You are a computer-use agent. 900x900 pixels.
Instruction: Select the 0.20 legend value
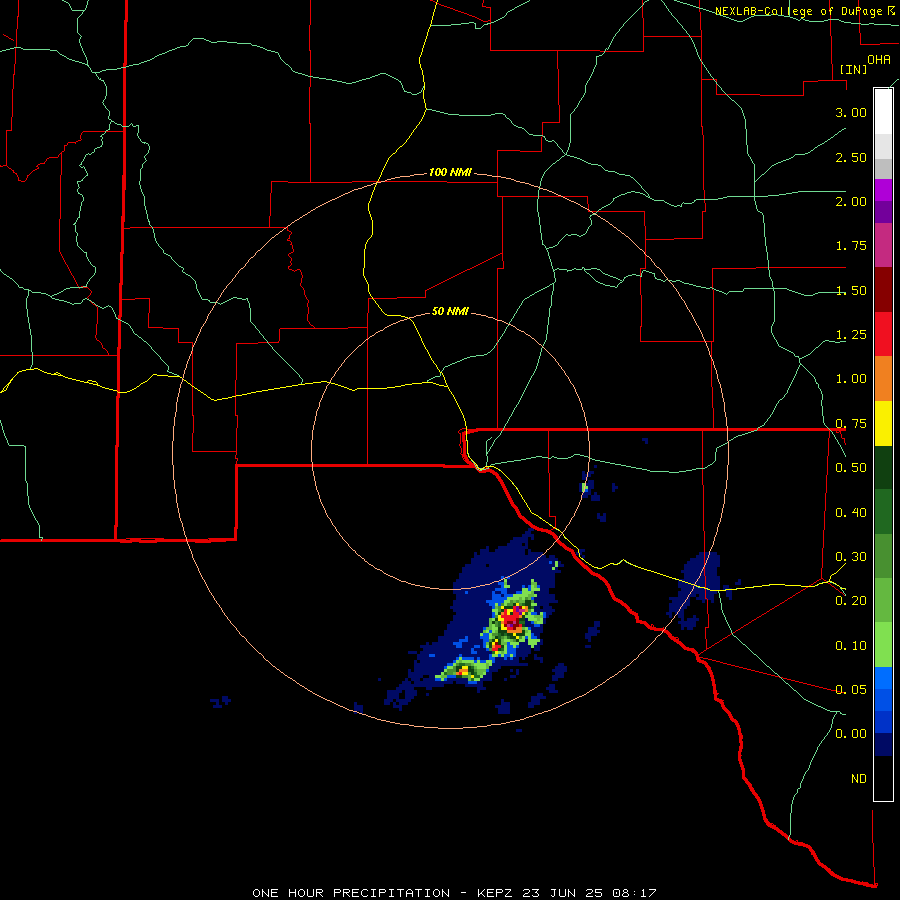pos(851,601)
